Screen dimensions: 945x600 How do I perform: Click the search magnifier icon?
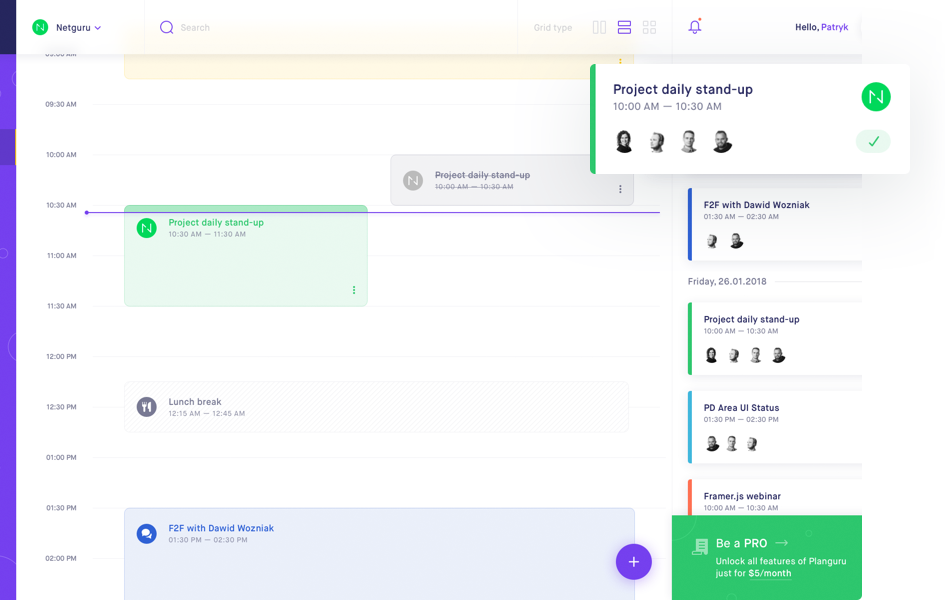166,28
